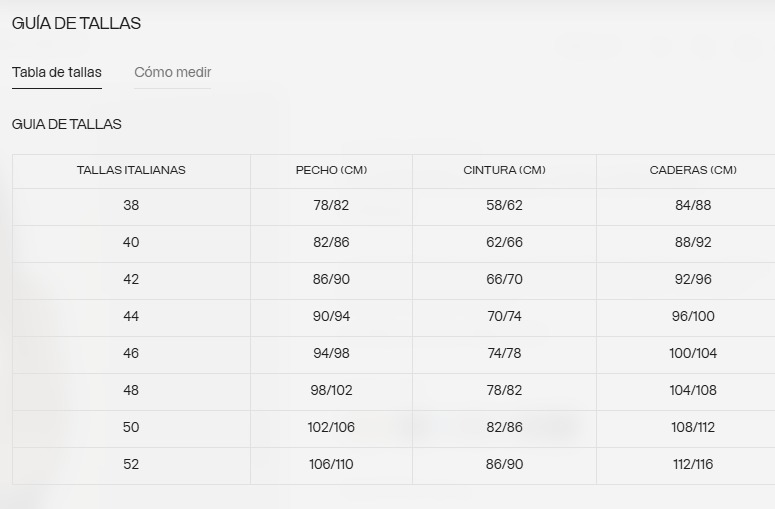The width and height of the screenshot is (775, 509).
Task: Select Italian size 52 cell
Action: (131, 464)
